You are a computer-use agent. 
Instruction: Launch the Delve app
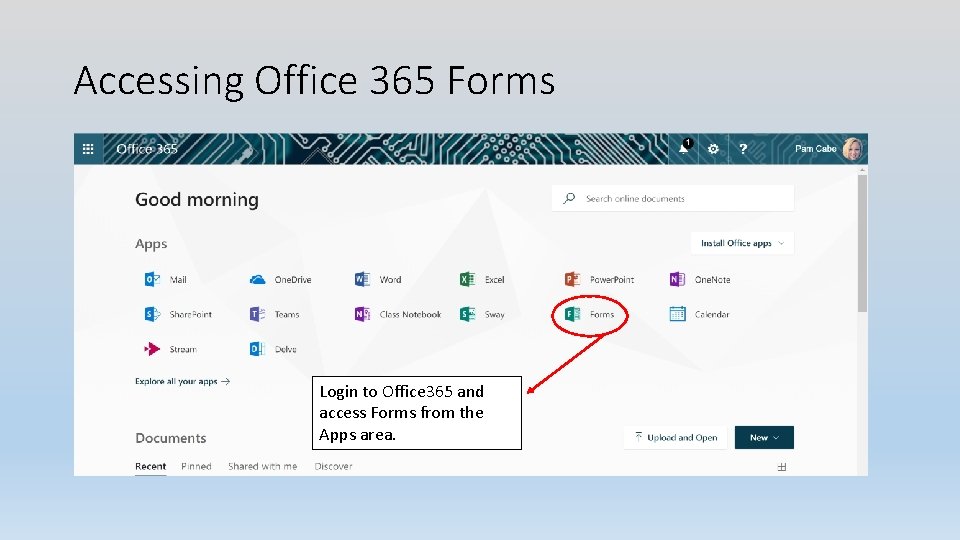coord(273,349)
